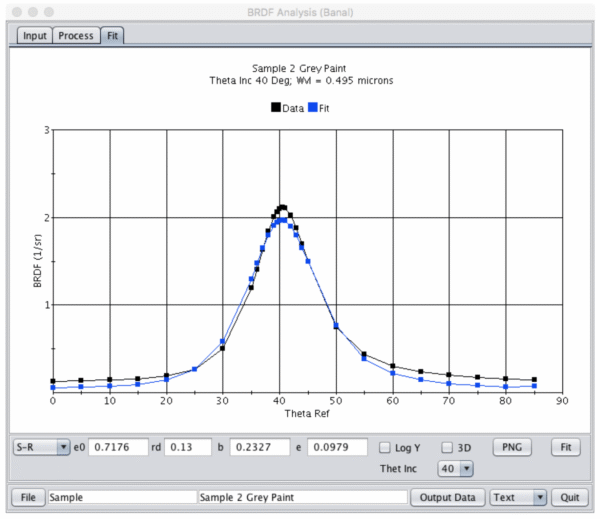The image size is (600, 519).
Task: Click the PNG export button
Action: [x=511, y=447]
